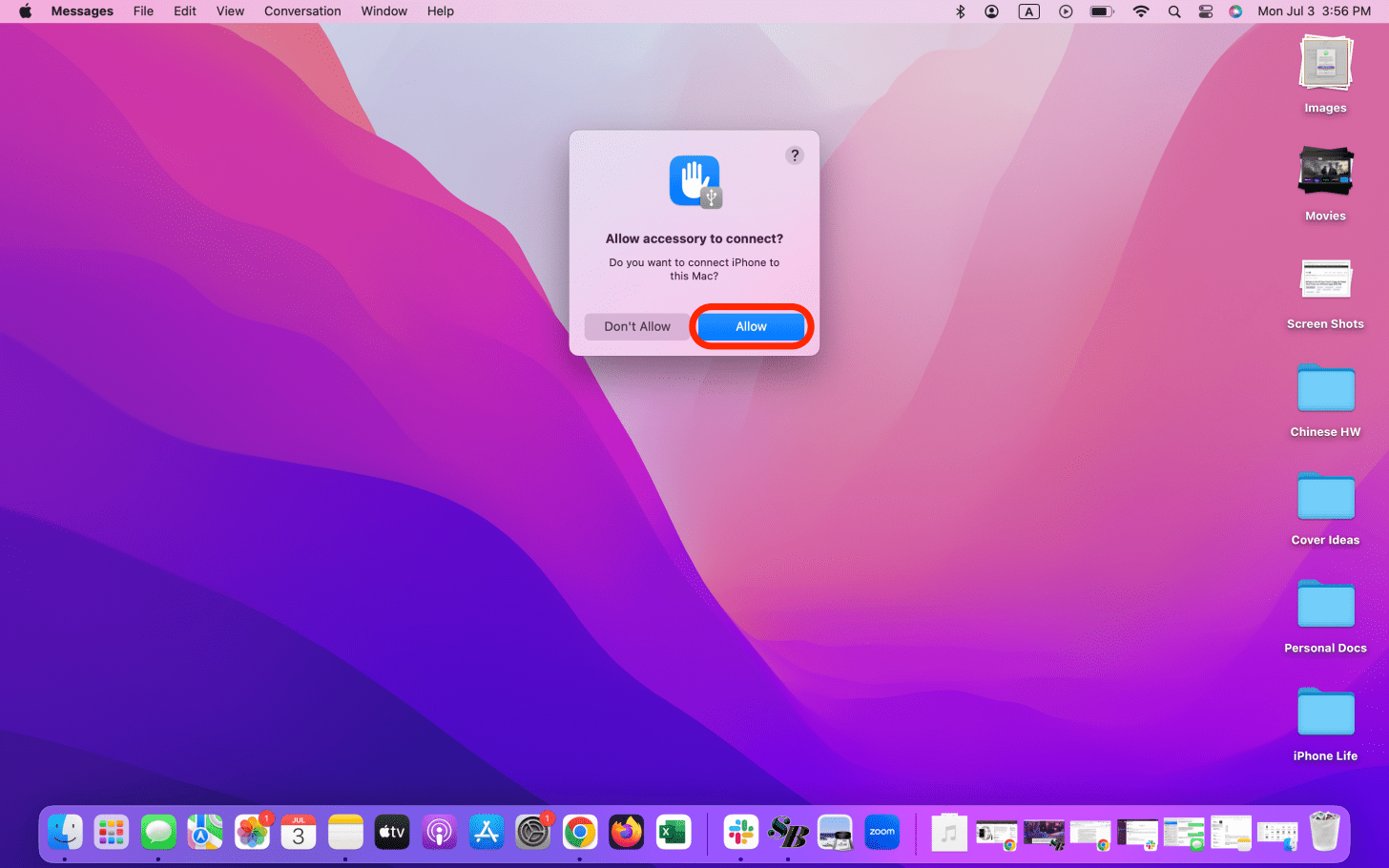Open Firefox from the Dock

tap(626, 832)
